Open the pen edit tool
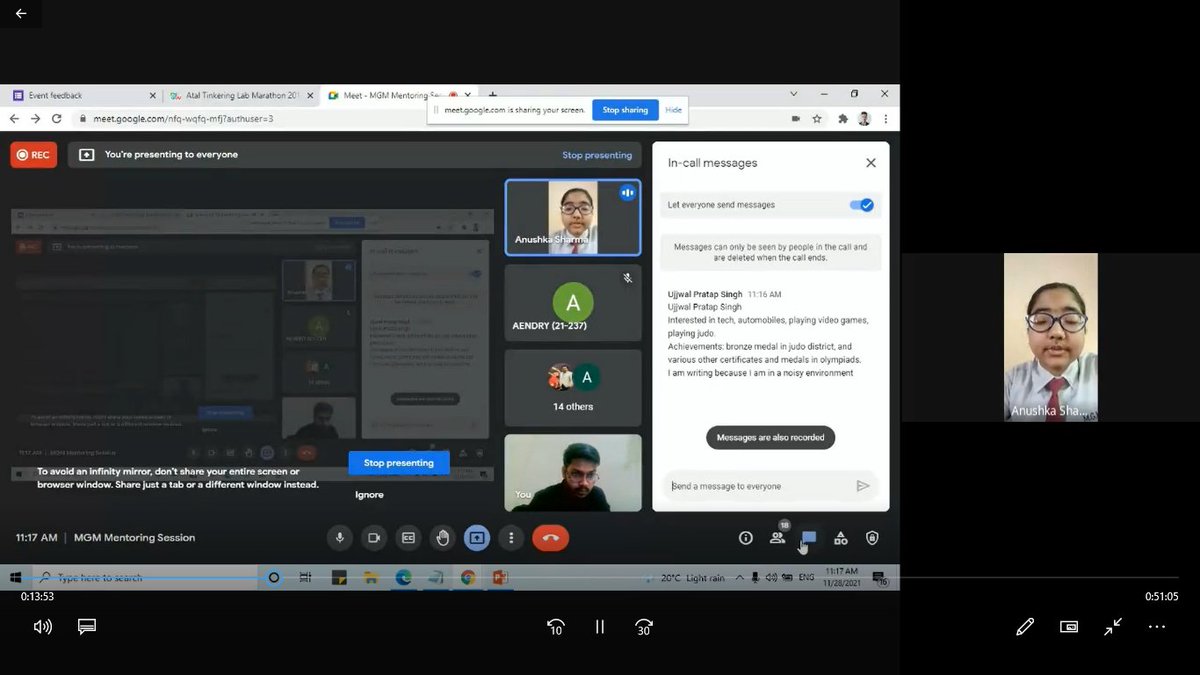1200x675 pixels. pyautogui.click(x=1025, y=627)
